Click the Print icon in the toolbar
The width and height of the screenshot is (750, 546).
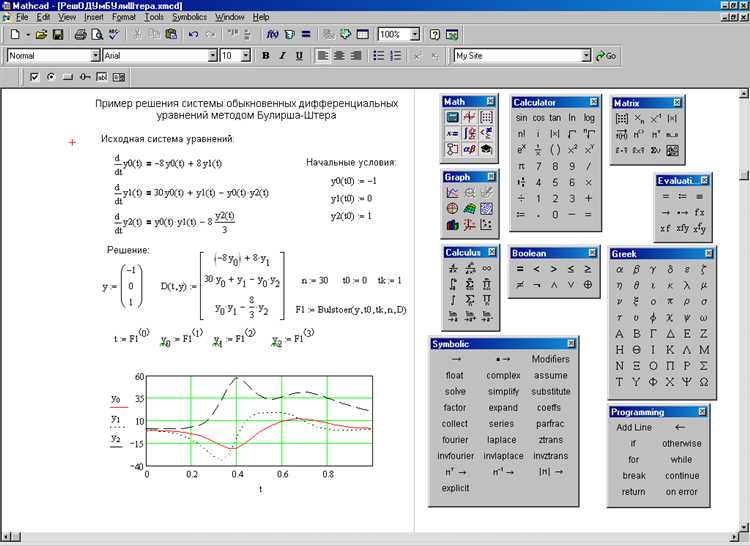pos(80,34)
